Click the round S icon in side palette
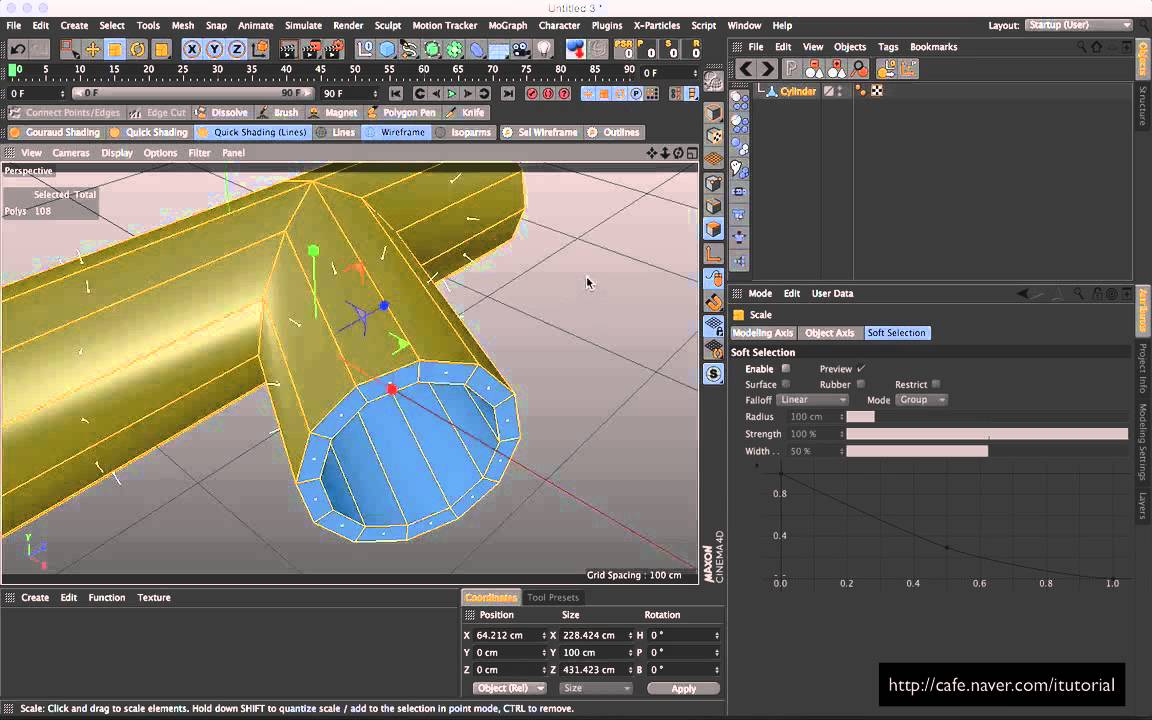 (x=713, y=373)
